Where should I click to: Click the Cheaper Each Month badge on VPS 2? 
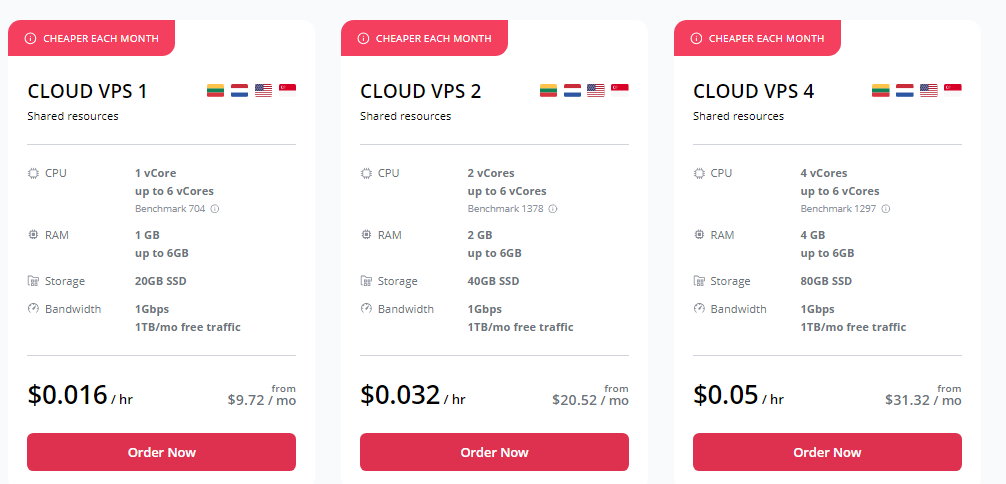(x=425, y=38)
